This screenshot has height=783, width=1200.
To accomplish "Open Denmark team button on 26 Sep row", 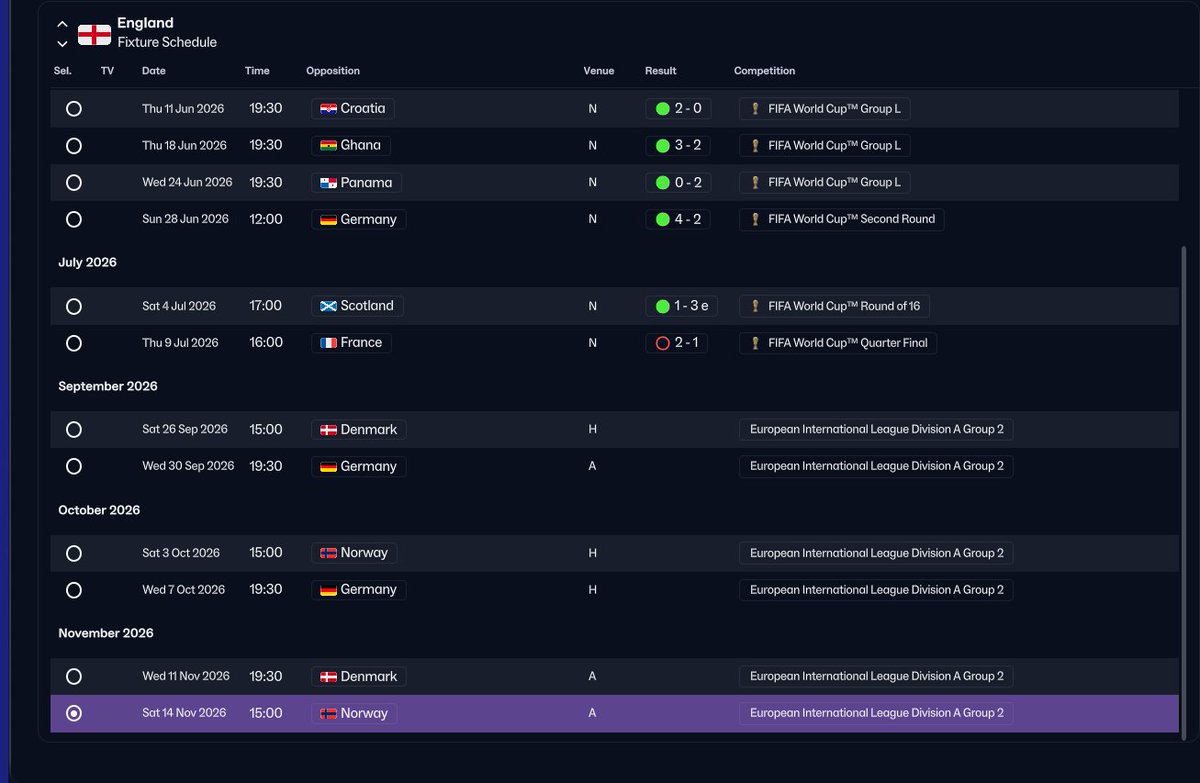I will [359, 429].
